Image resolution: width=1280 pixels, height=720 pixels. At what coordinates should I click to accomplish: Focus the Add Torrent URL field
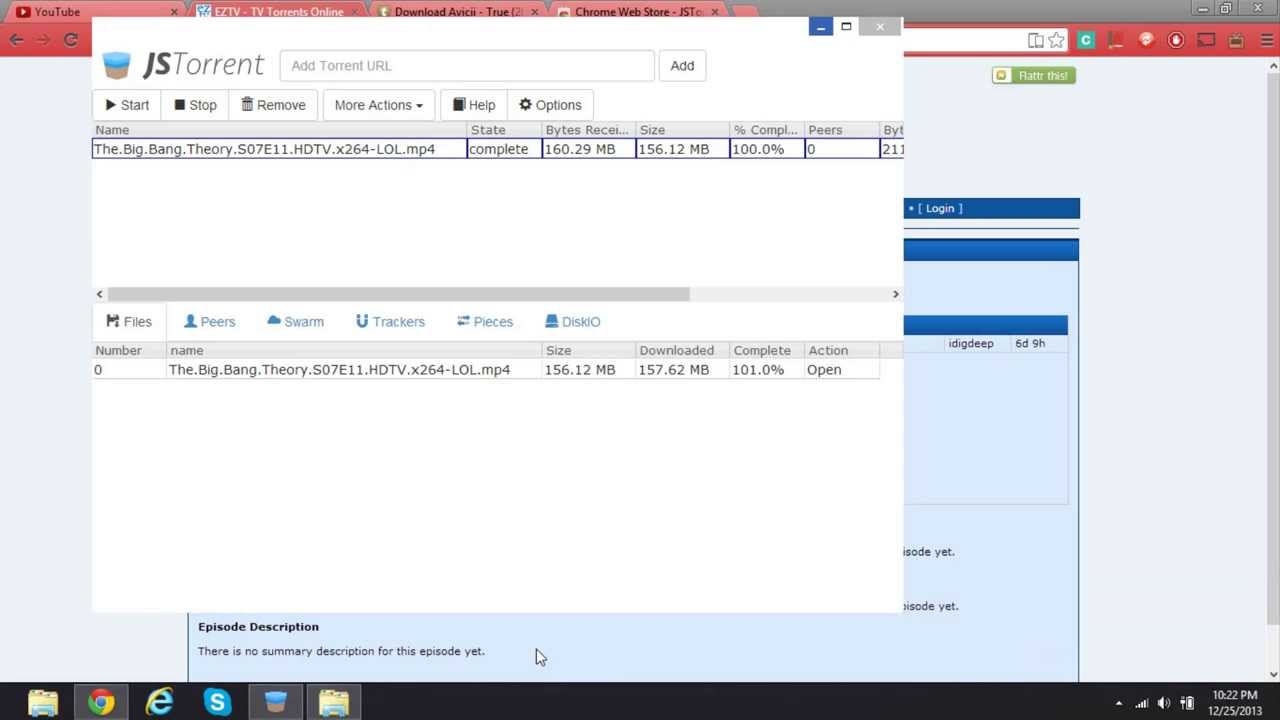[x=467, y=66]
